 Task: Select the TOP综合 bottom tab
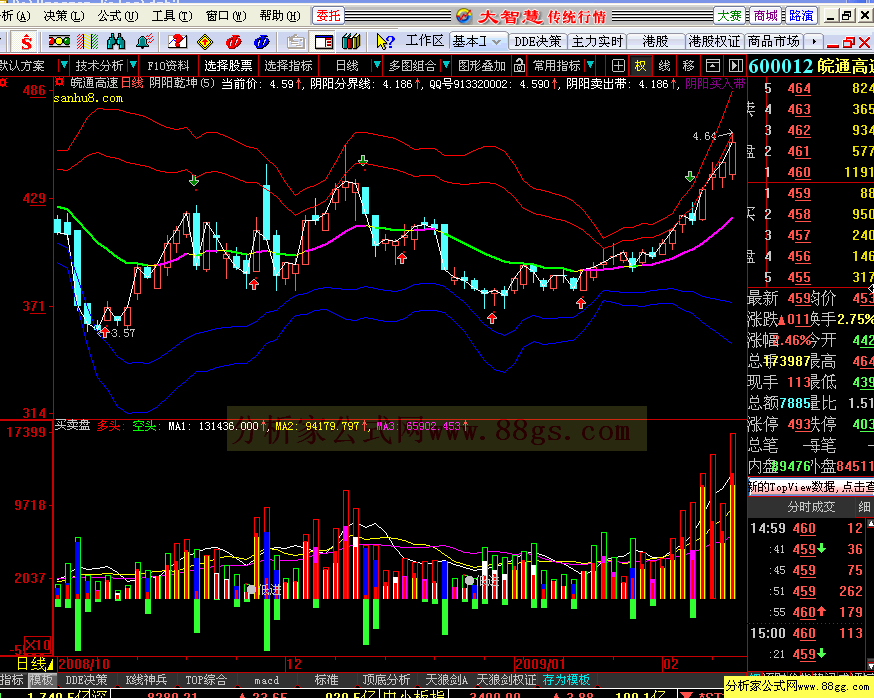(206, 680)
